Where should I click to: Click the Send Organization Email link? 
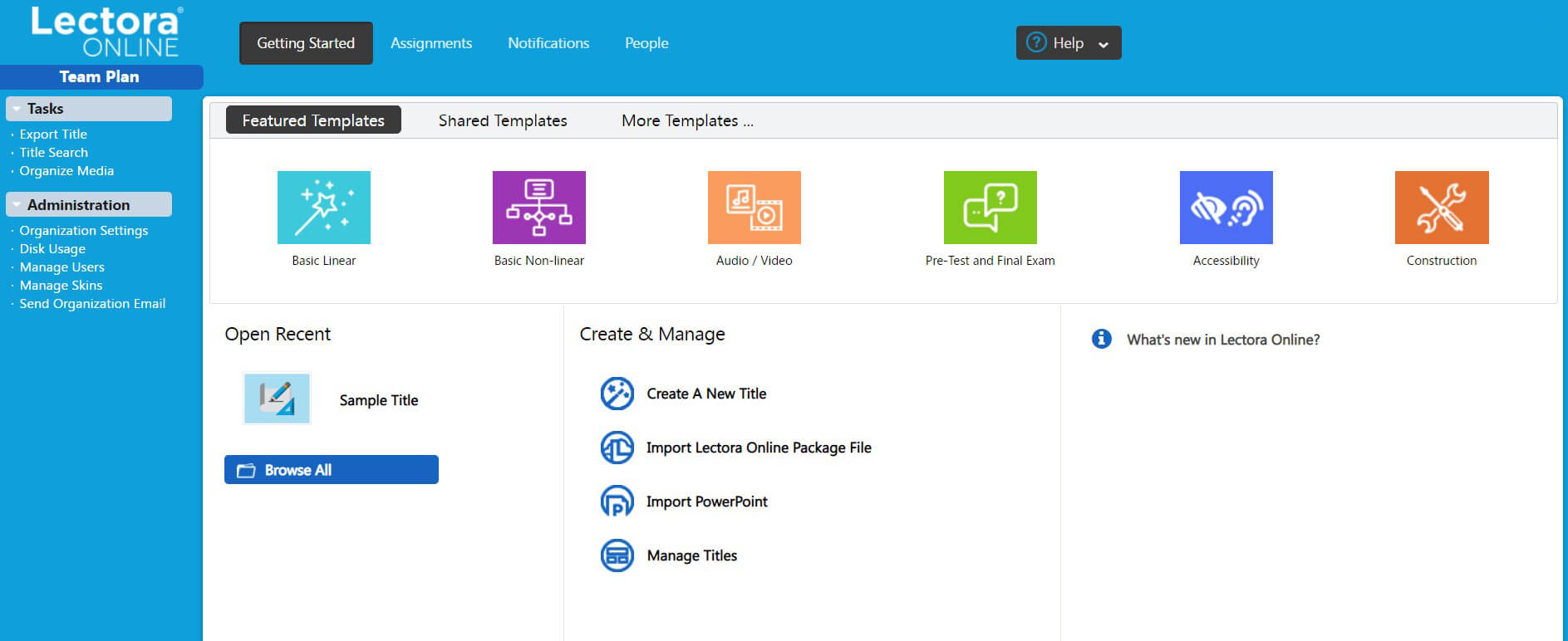[x=92, y=303]
